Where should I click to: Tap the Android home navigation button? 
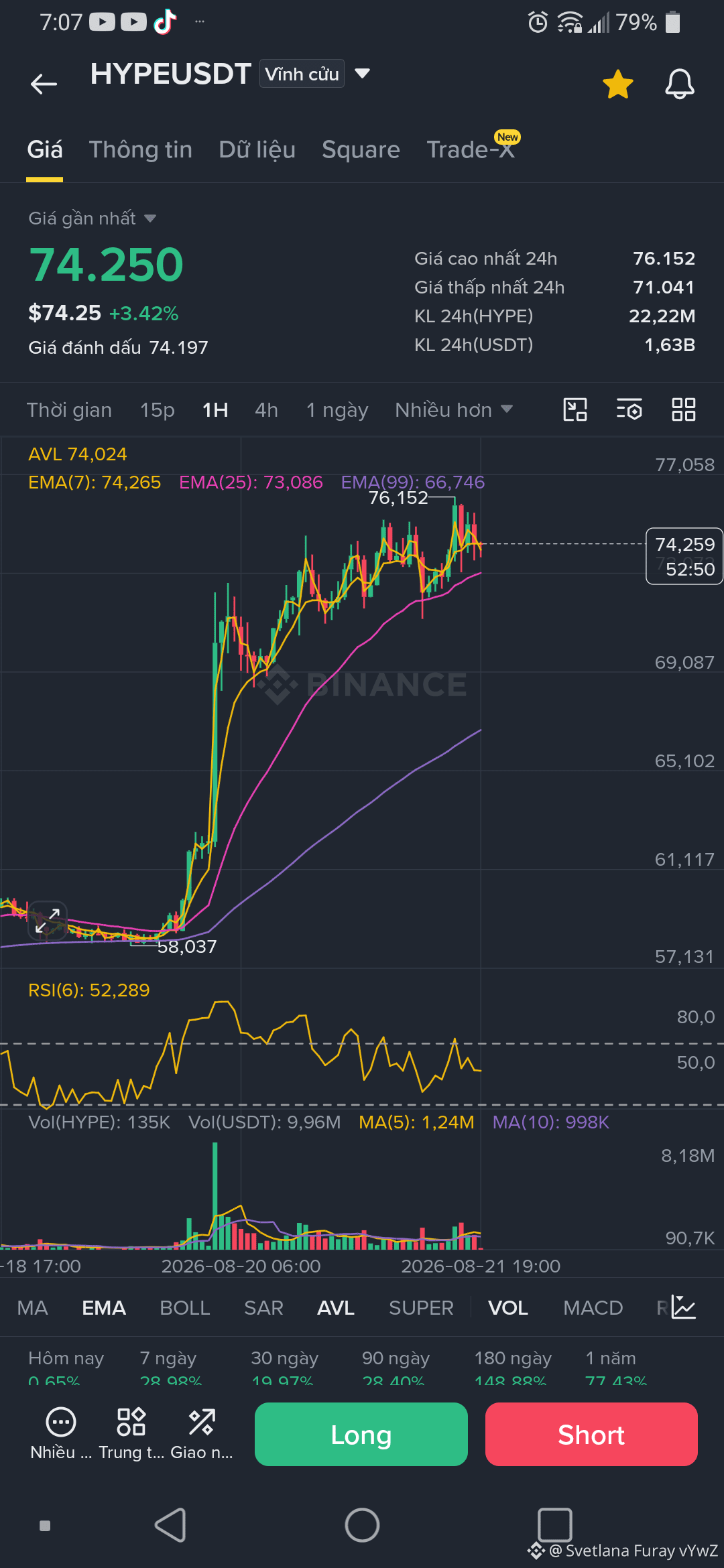coord(362,1525)
